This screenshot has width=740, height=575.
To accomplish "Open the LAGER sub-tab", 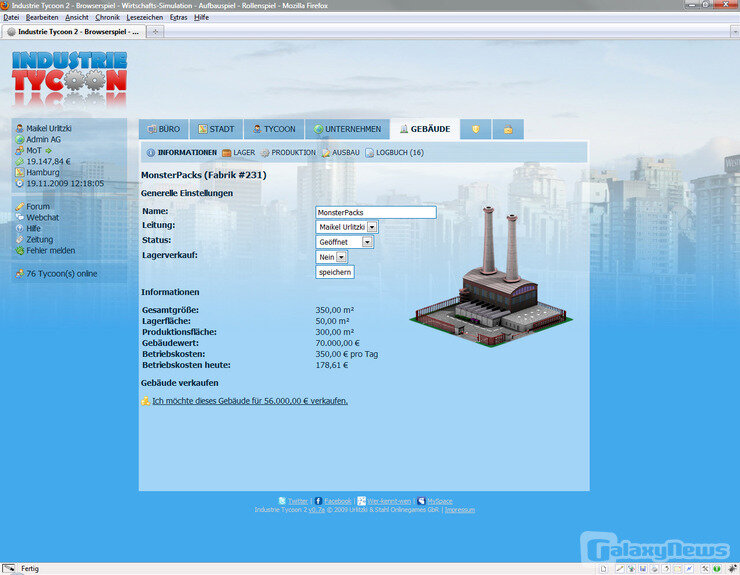I will click(238, 152).
